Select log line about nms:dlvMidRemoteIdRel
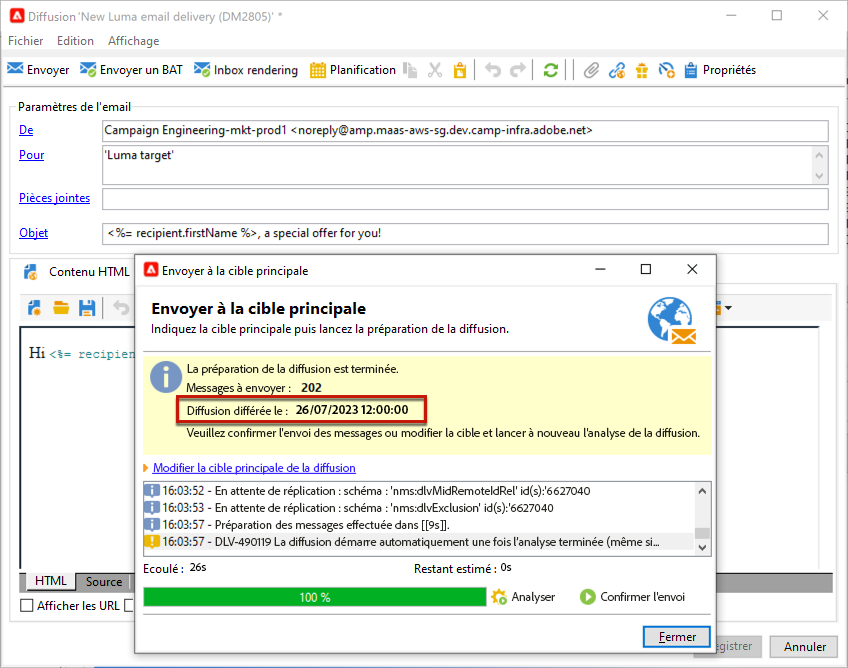The height and width of the screenshot is (668, 848). [419, 491]
